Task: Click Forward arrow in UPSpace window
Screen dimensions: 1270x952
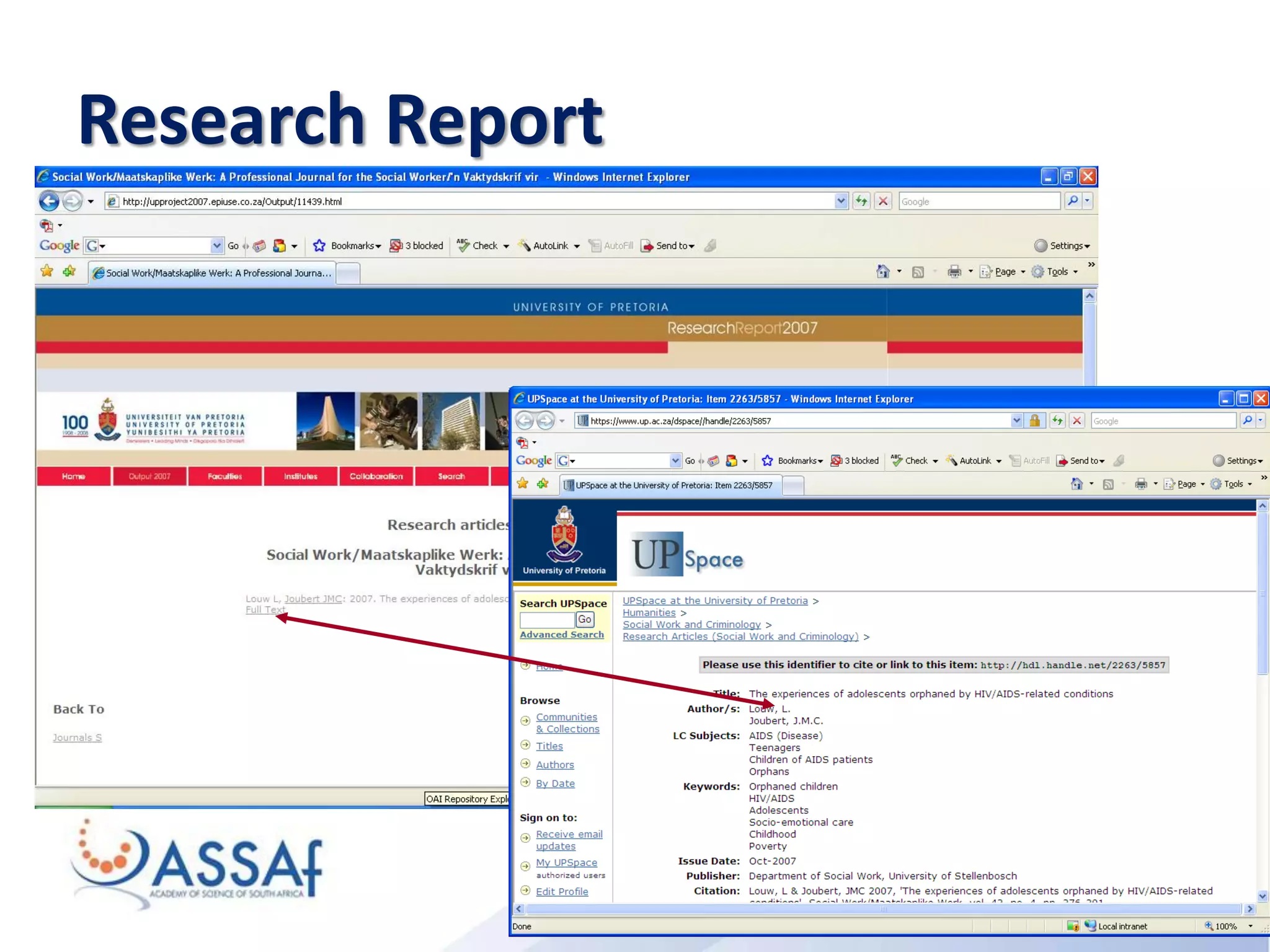Action: [x=546, y=421]
